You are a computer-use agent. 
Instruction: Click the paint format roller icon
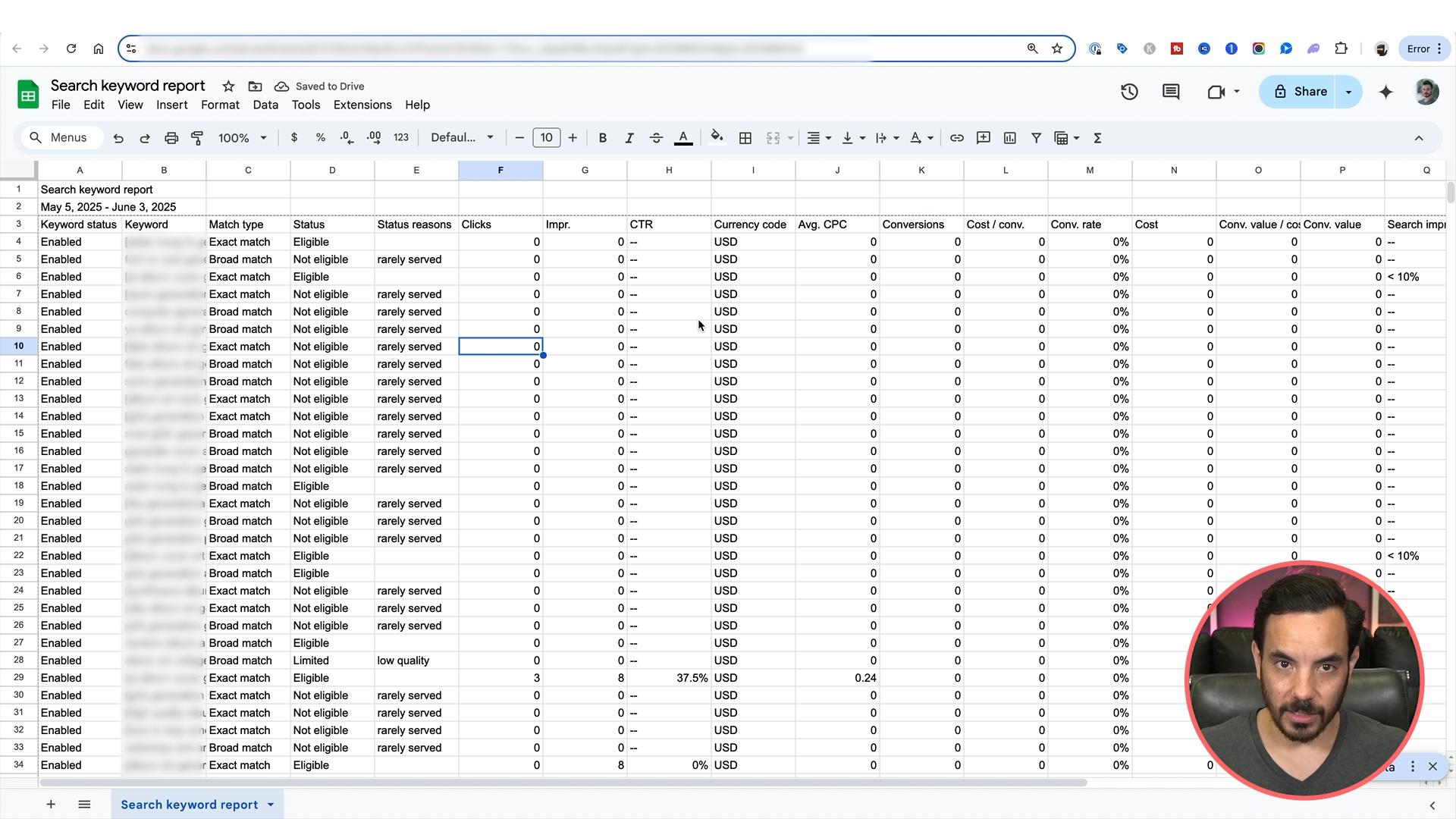197,138
